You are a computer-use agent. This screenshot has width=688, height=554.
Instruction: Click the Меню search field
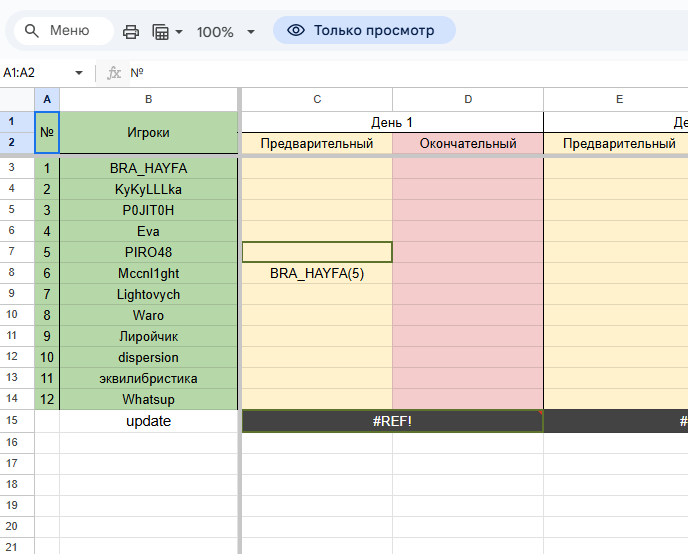(x=64, y=31)
